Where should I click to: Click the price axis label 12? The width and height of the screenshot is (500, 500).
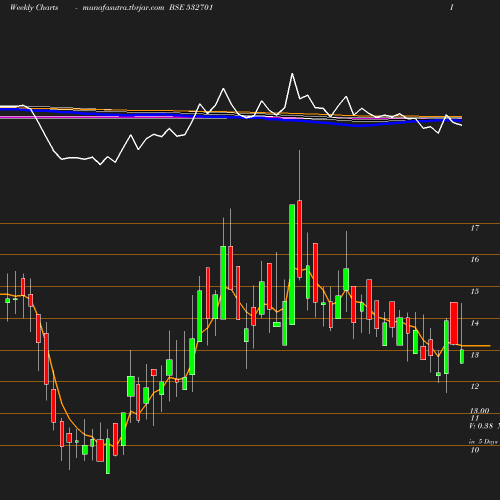(475, 386)
